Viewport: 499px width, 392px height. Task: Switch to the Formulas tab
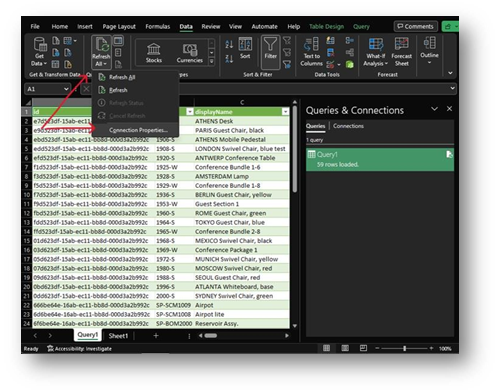158,26
